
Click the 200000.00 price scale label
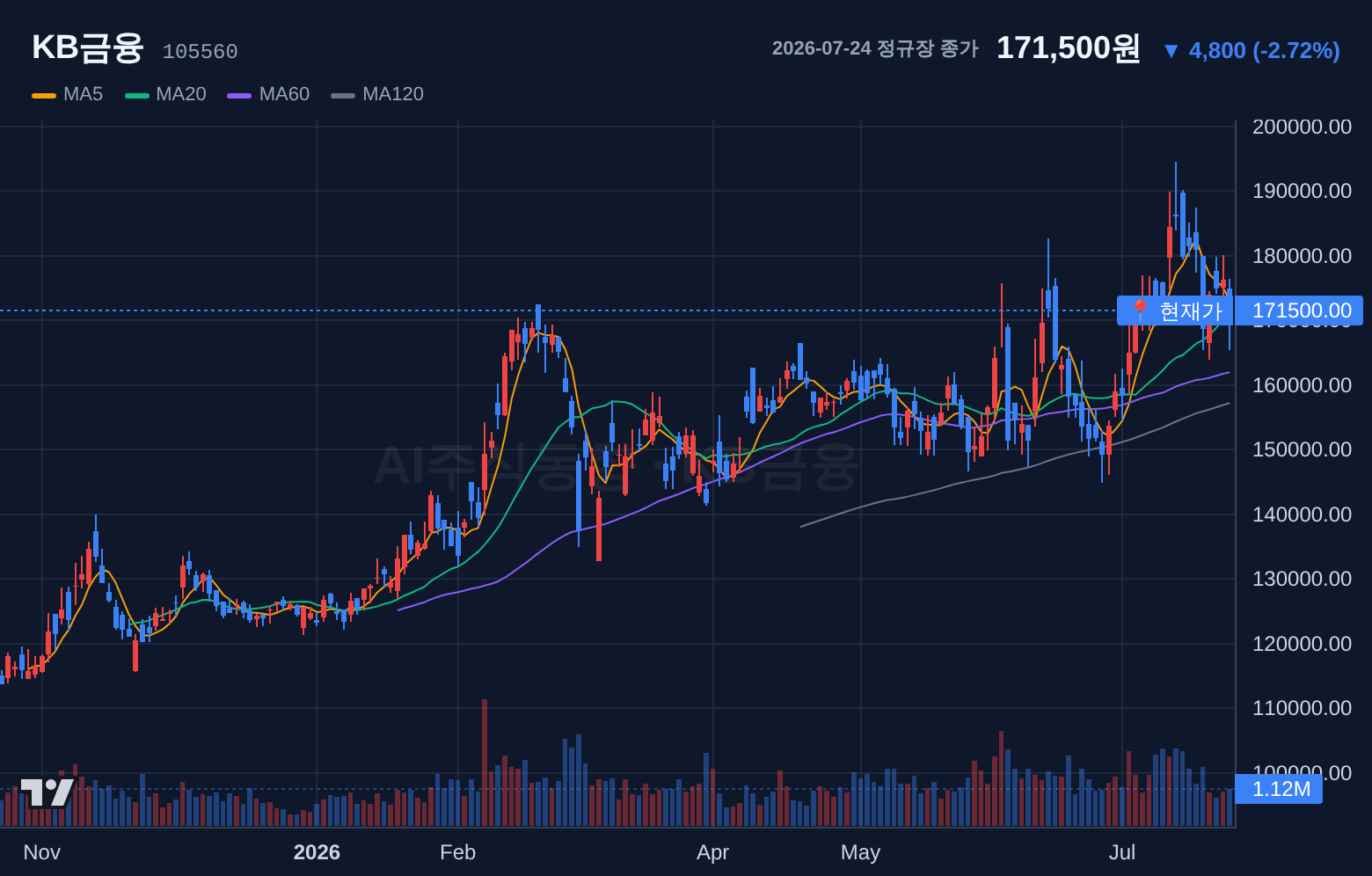1302,127
